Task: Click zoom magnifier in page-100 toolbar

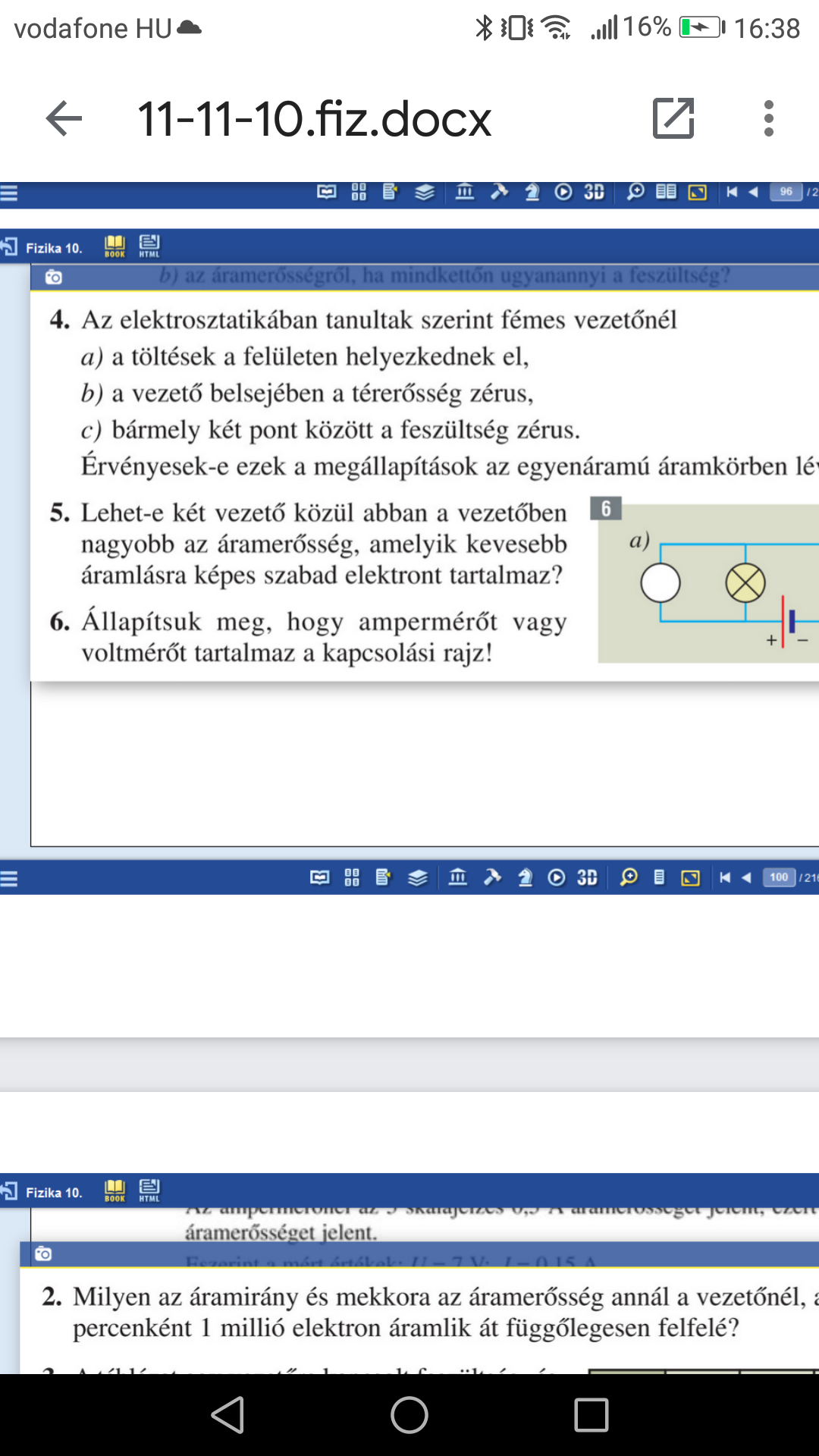Action: (629, 877)
